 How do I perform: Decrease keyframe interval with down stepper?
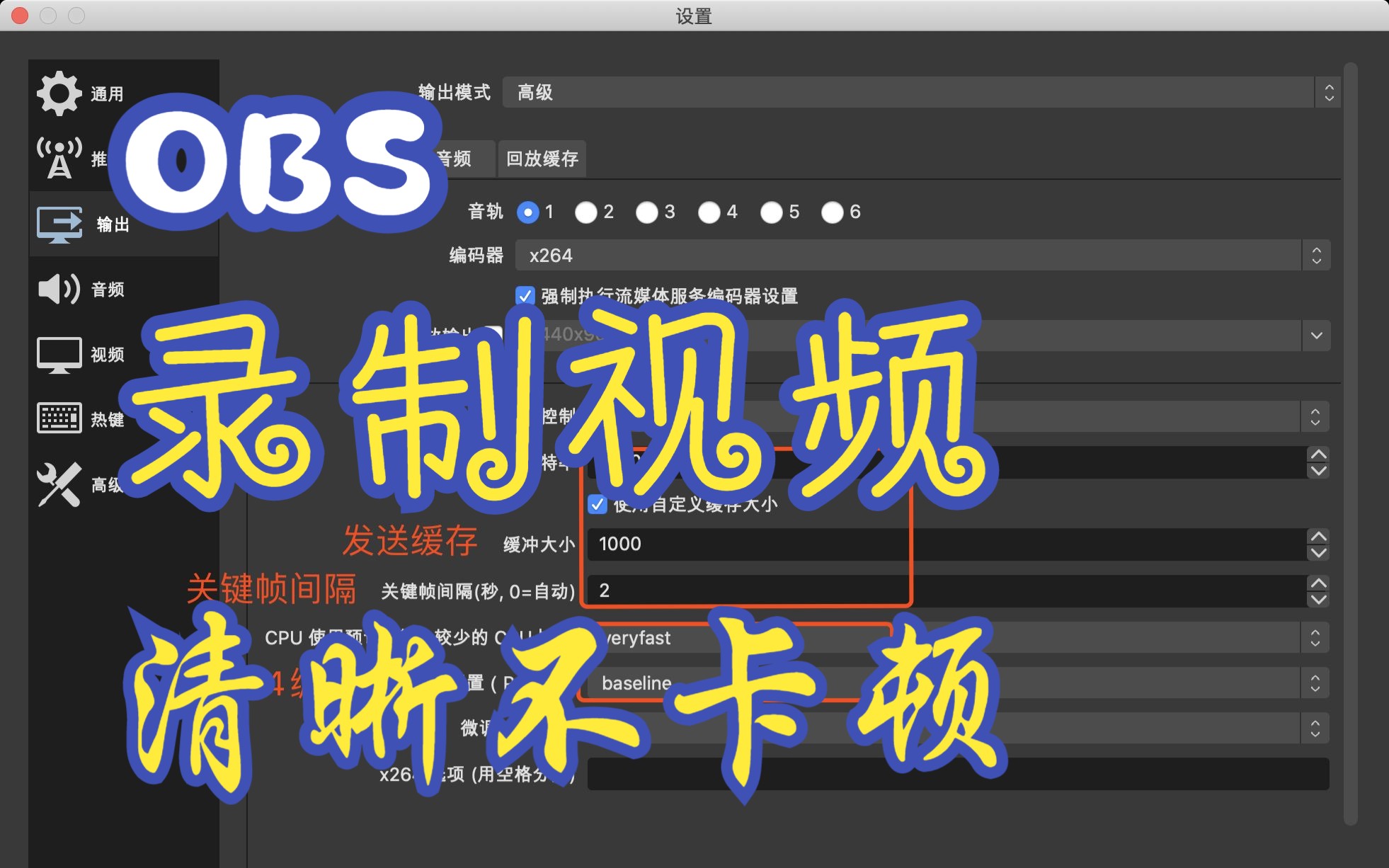[x=1318, y=600]
